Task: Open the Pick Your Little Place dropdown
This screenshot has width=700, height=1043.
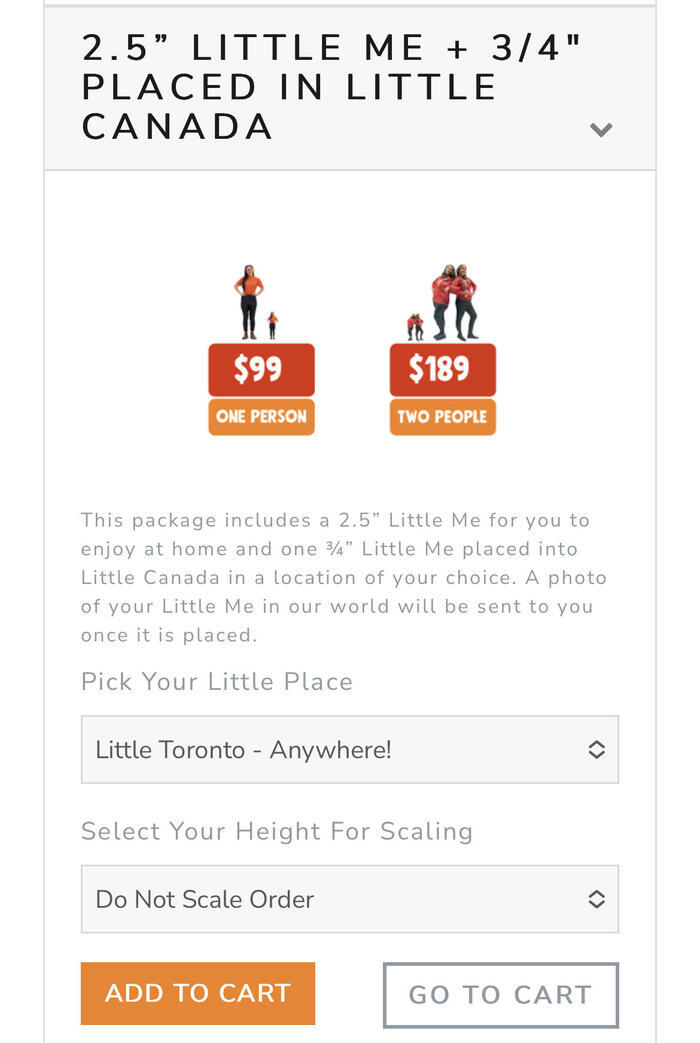Action: tap(350, 750)
